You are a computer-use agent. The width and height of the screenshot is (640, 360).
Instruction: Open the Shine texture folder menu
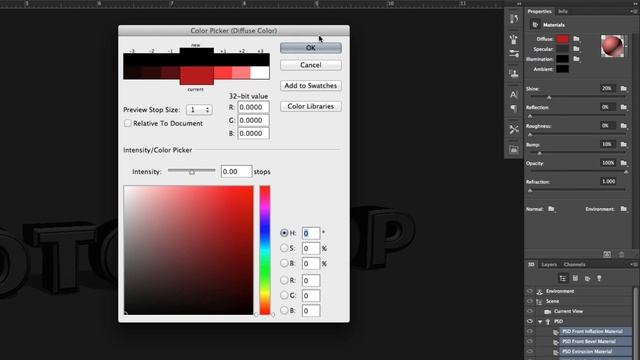[624, 88]
